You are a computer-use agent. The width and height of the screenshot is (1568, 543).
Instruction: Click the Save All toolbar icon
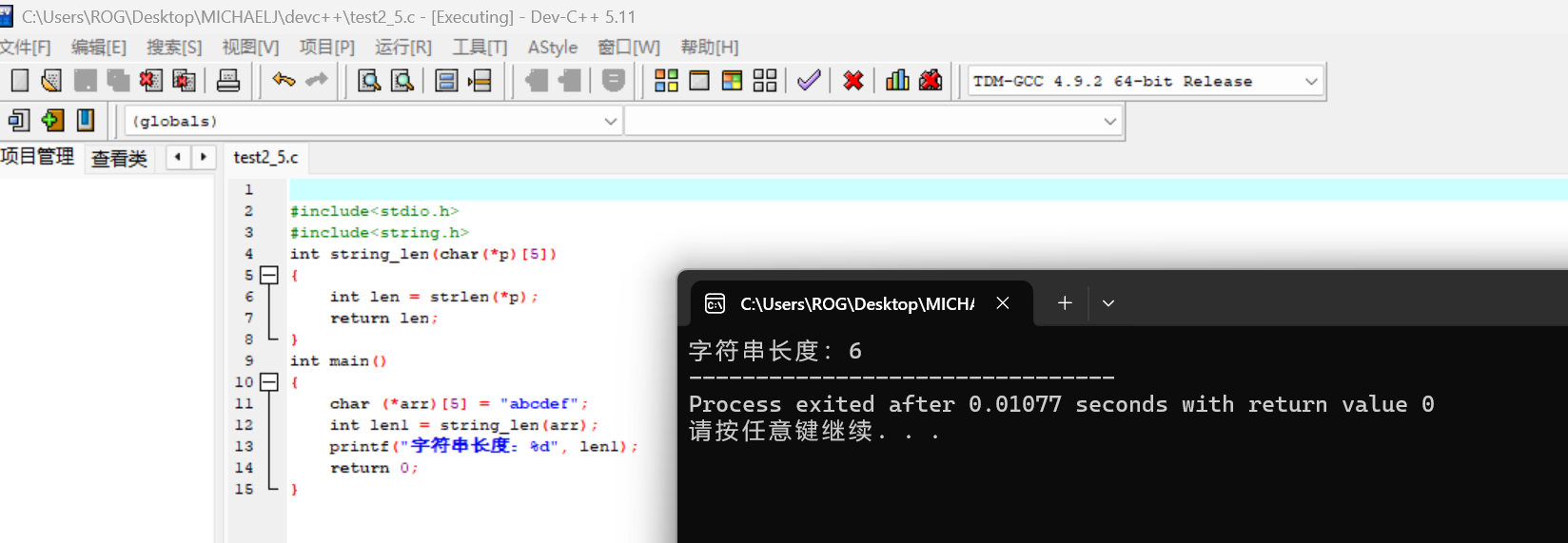[x=118, y=81]
